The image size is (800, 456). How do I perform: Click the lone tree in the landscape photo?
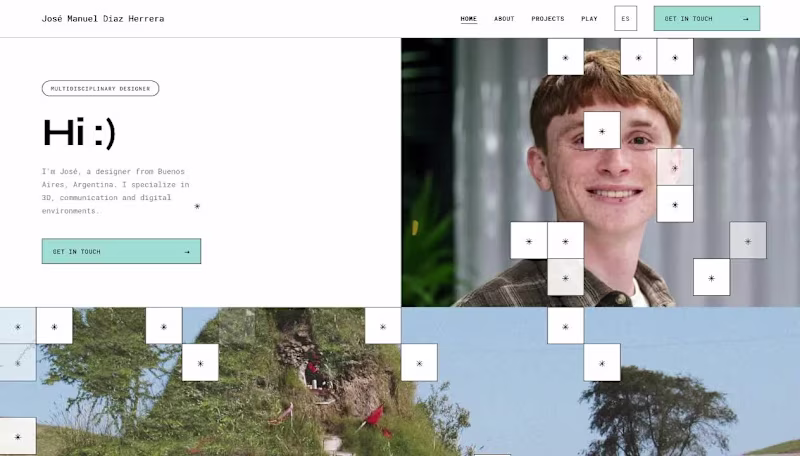[656, 408]
